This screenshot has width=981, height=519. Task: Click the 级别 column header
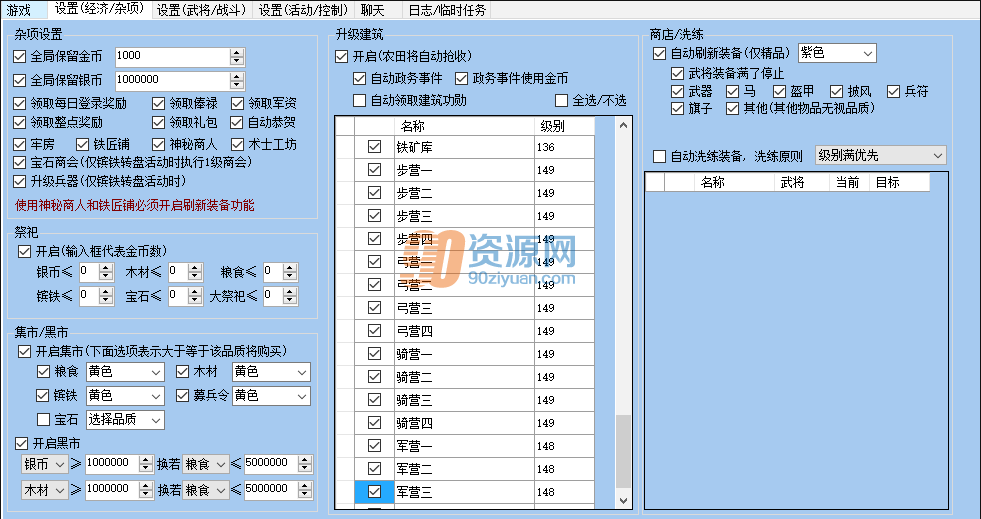[564, 126]
